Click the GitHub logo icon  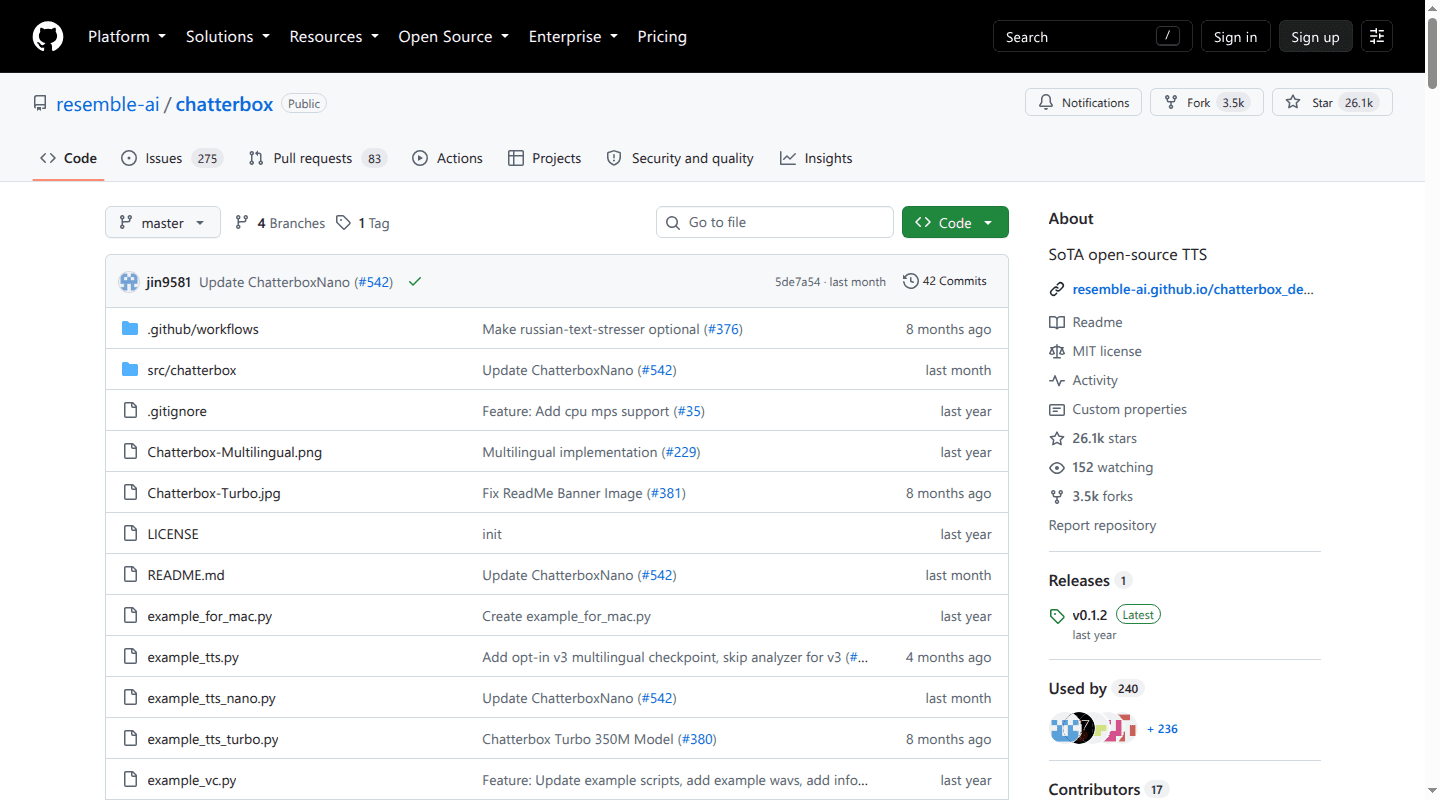pyautogui.click(x=48, y=37)
